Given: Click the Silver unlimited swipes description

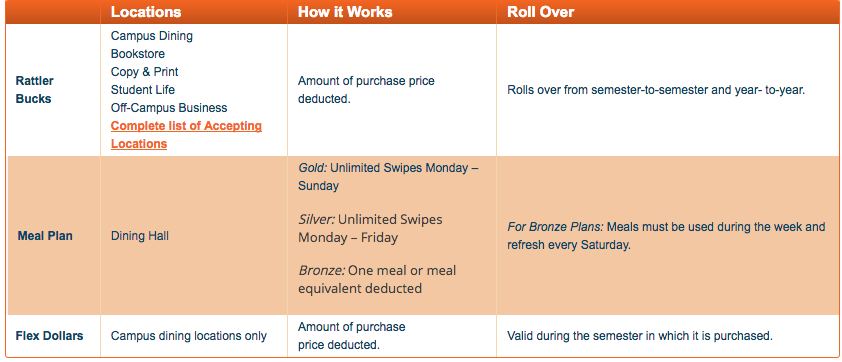Looking at the screenshot, I should 371,228.
